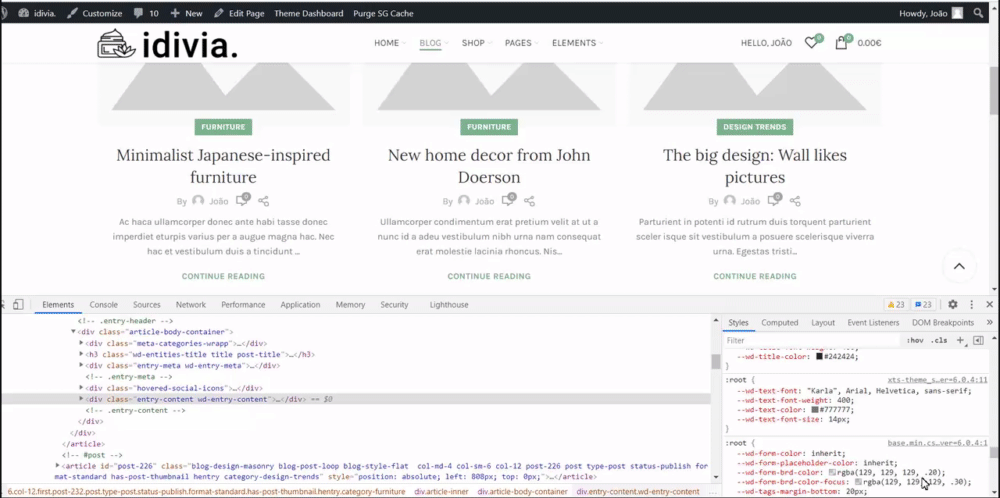Open the BLOG navigation menu
The image size is (1000, 498).
[x=434, y=43]
